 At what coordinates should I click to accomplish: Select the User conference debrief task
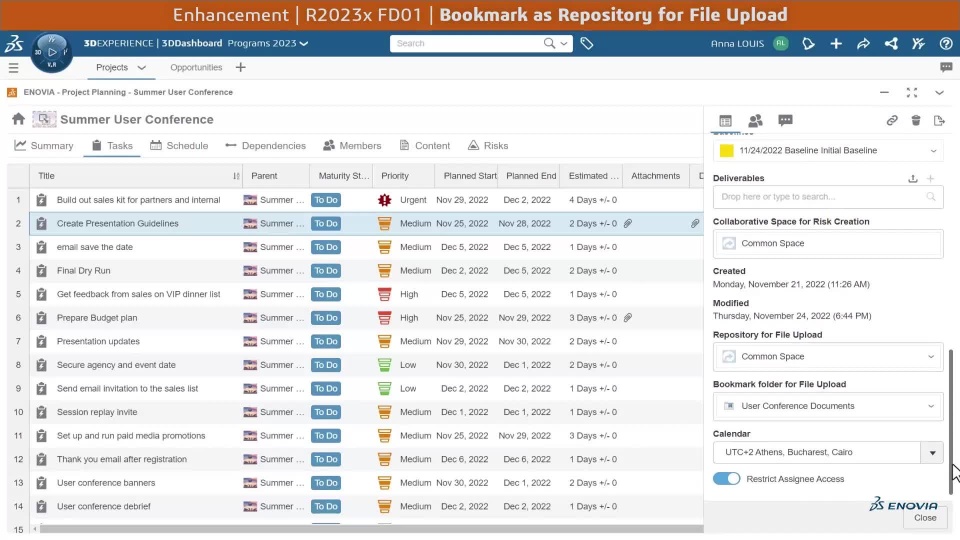click(x=103, y=506)
